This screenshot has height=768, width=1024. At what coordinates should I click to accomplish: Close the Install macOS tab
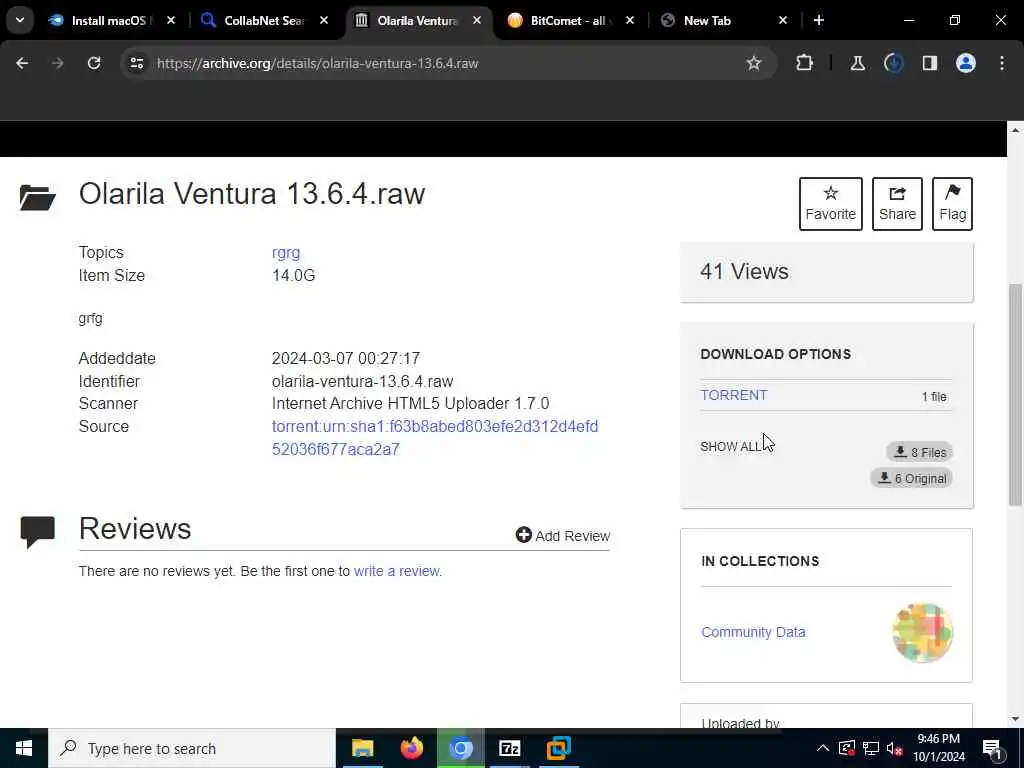170,20
